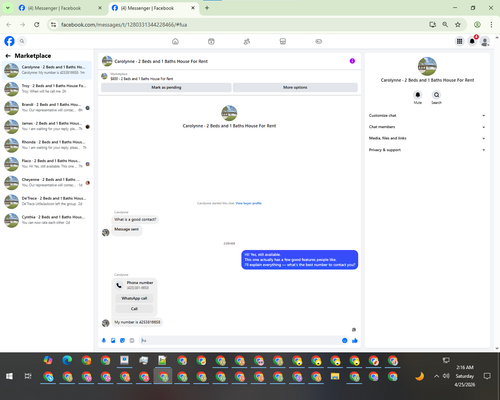Expand Customize chat section
Screen dimensions: 500x400
(427, 116)
